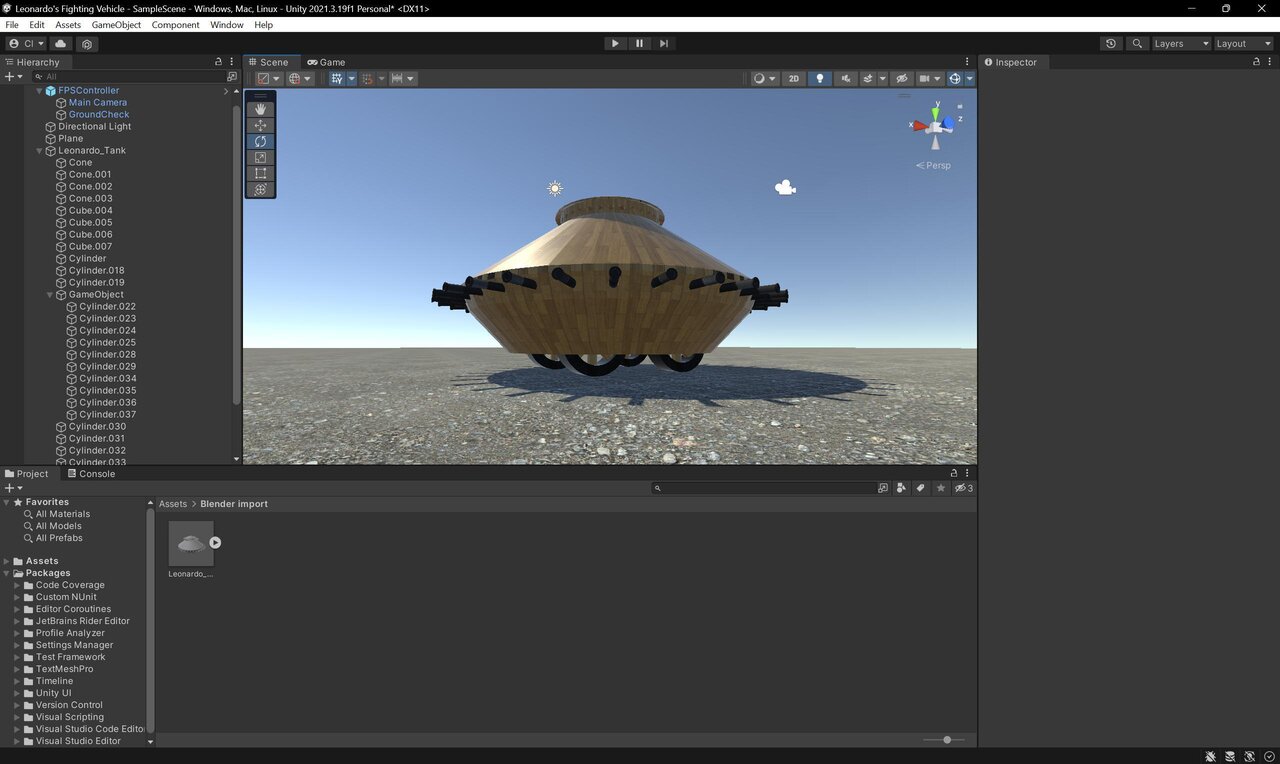The width and height of the screenshot is (1280, 764).
Task: Select Cylinder.024 in Hierarchy
Action: [107, 330]
